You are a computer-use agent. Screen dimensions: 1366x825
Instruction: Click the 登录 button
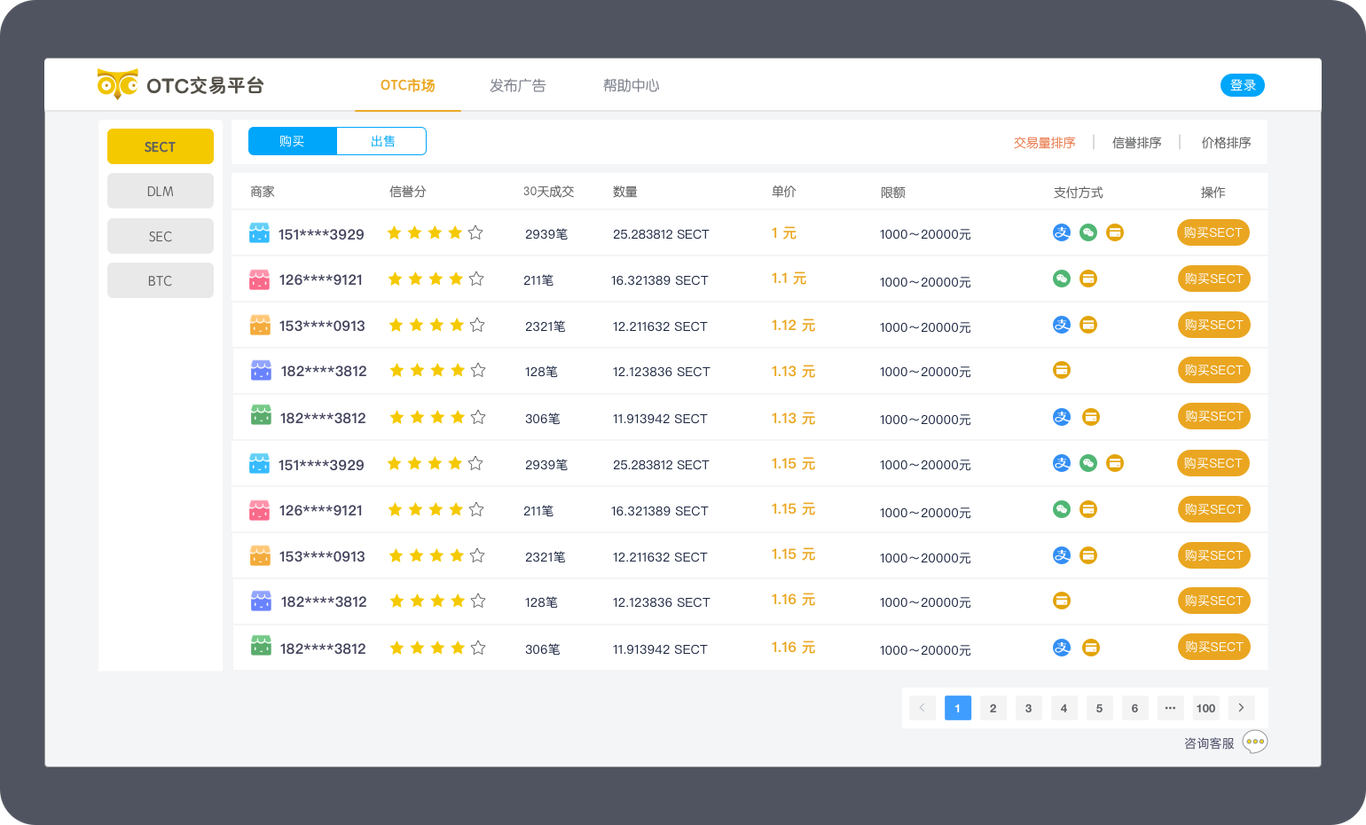1243,85
